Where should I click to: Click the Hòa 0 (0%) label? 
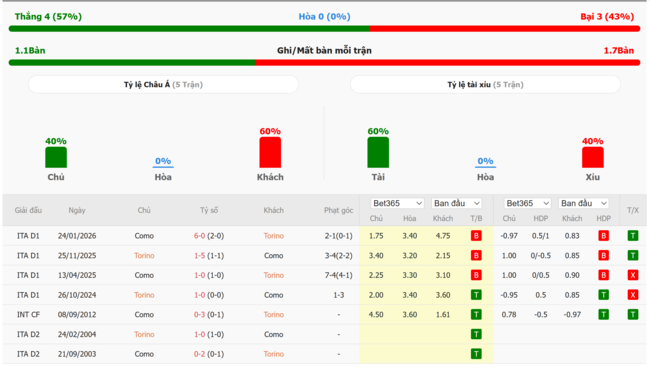(325, 17)
